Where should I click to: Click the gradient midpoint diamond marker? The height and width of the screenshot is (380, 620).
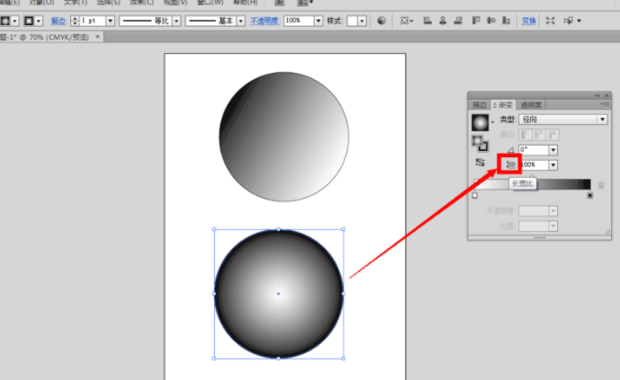[532, 176]
